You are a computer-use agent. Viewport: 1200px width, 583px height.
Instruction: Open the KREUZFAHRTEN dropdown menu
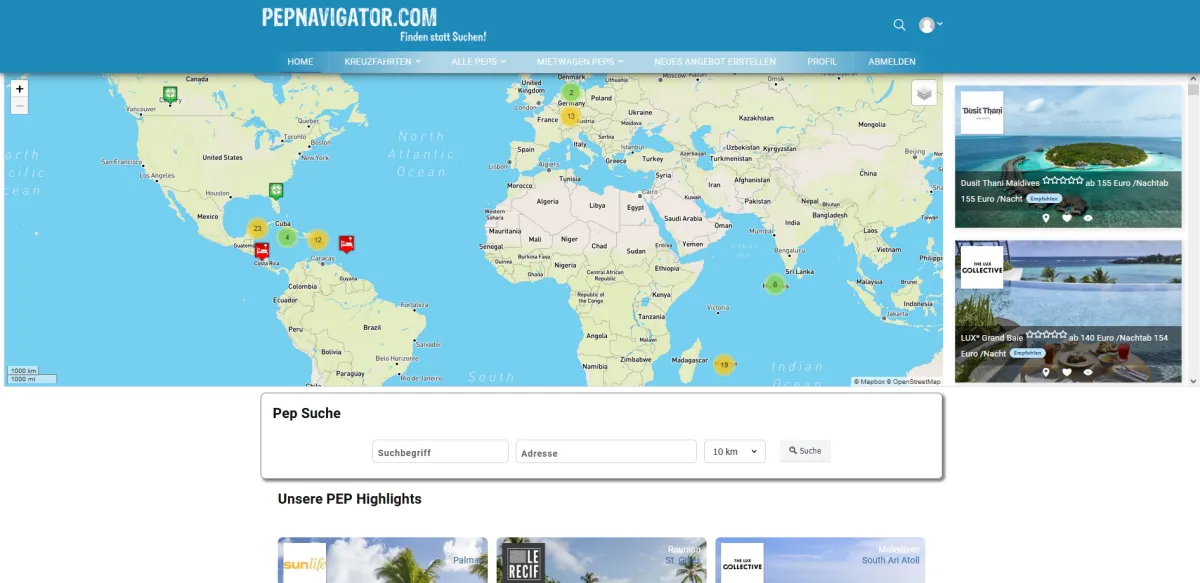point(380,61)
